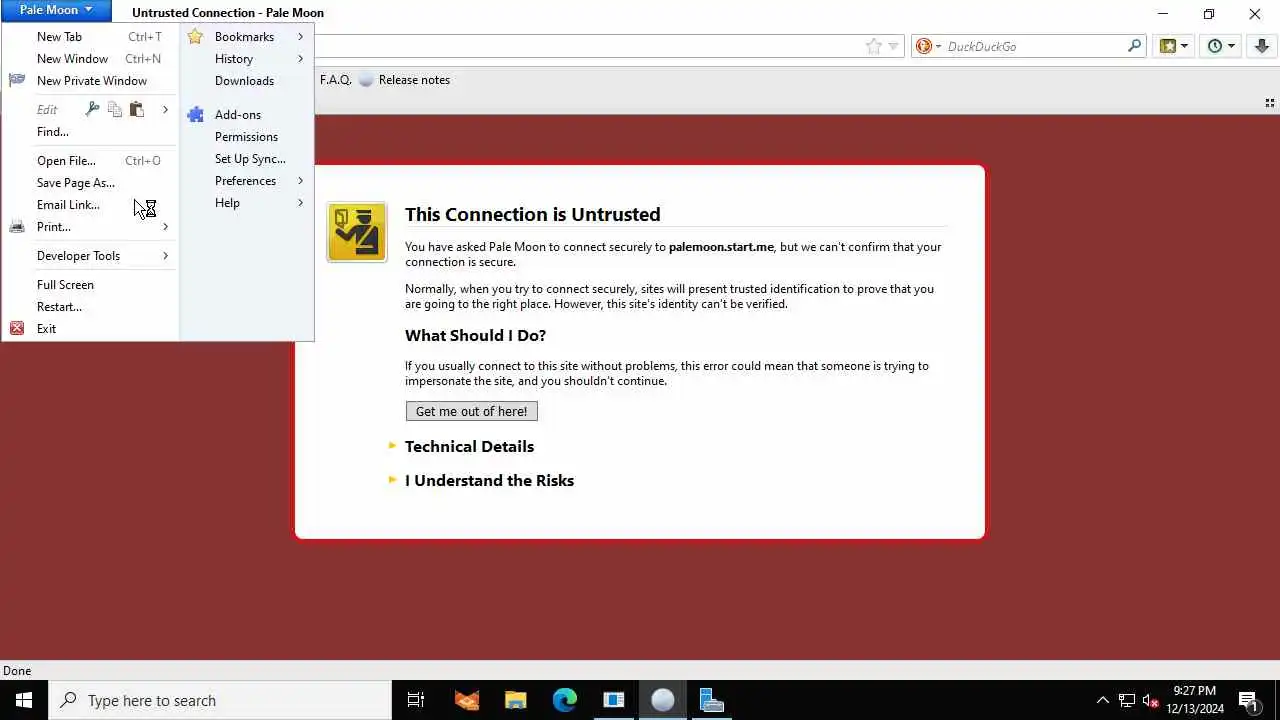The width and height of the screenshot is (1280, 720).
Task: Select New Tab menu item
Action: [x=91, y=37]
